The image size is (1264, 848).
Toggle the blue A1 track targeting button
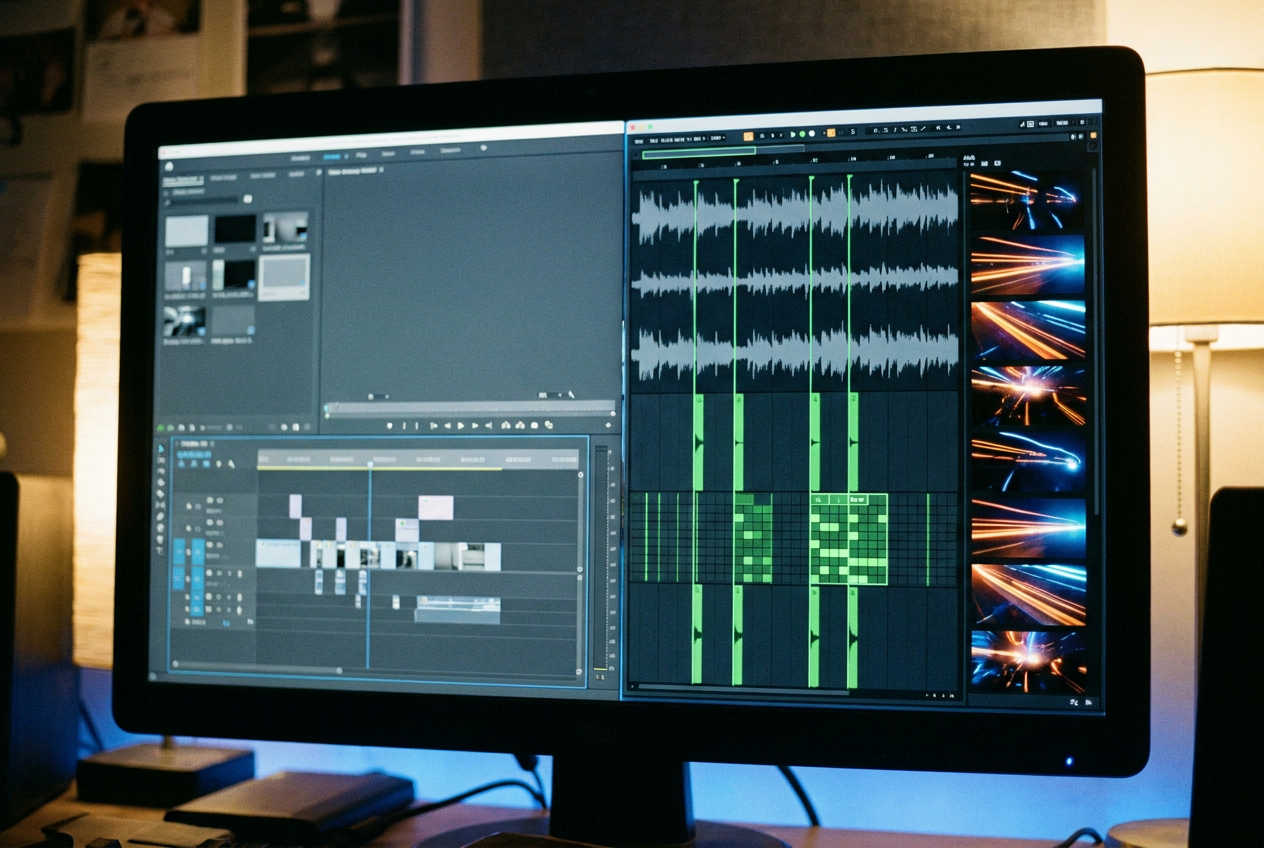tap(198, 577)
